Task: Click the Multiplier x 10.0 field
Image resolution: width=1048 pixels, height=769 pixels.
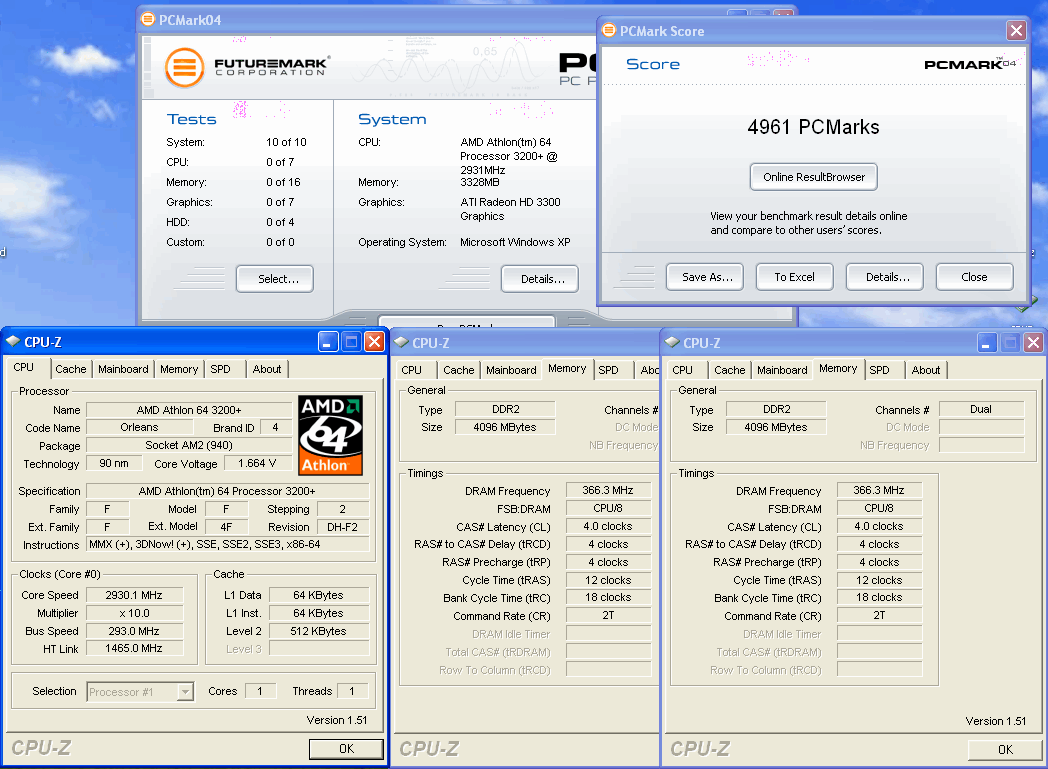Action: (134, 613)
